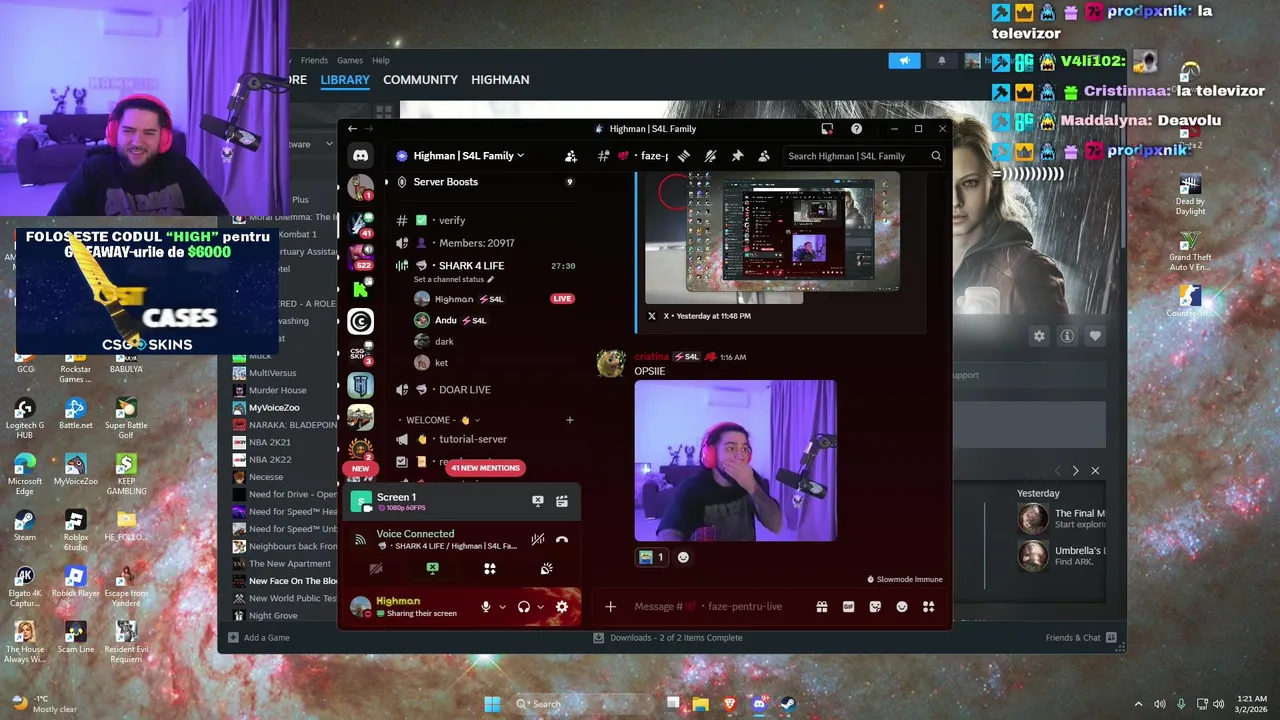
Task: Select CSGO Skins server icon
Action: point(360,353)
